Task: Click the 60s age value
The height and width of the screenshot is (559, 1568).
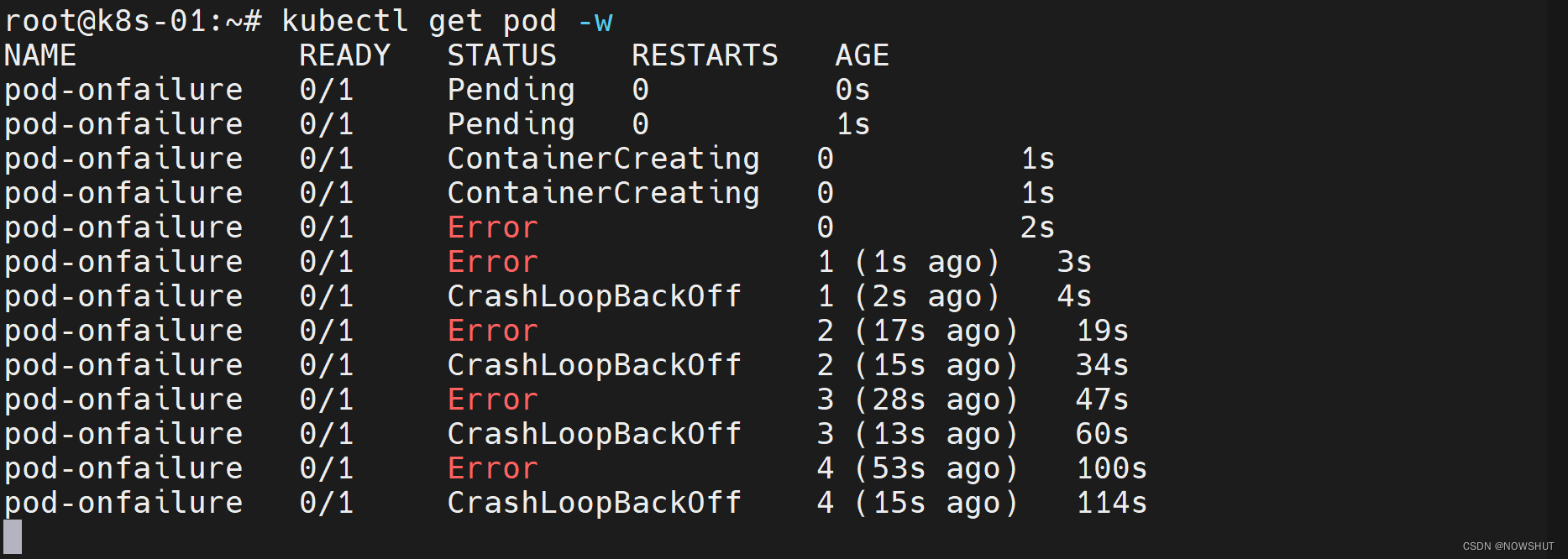Action: point(1102,434)
